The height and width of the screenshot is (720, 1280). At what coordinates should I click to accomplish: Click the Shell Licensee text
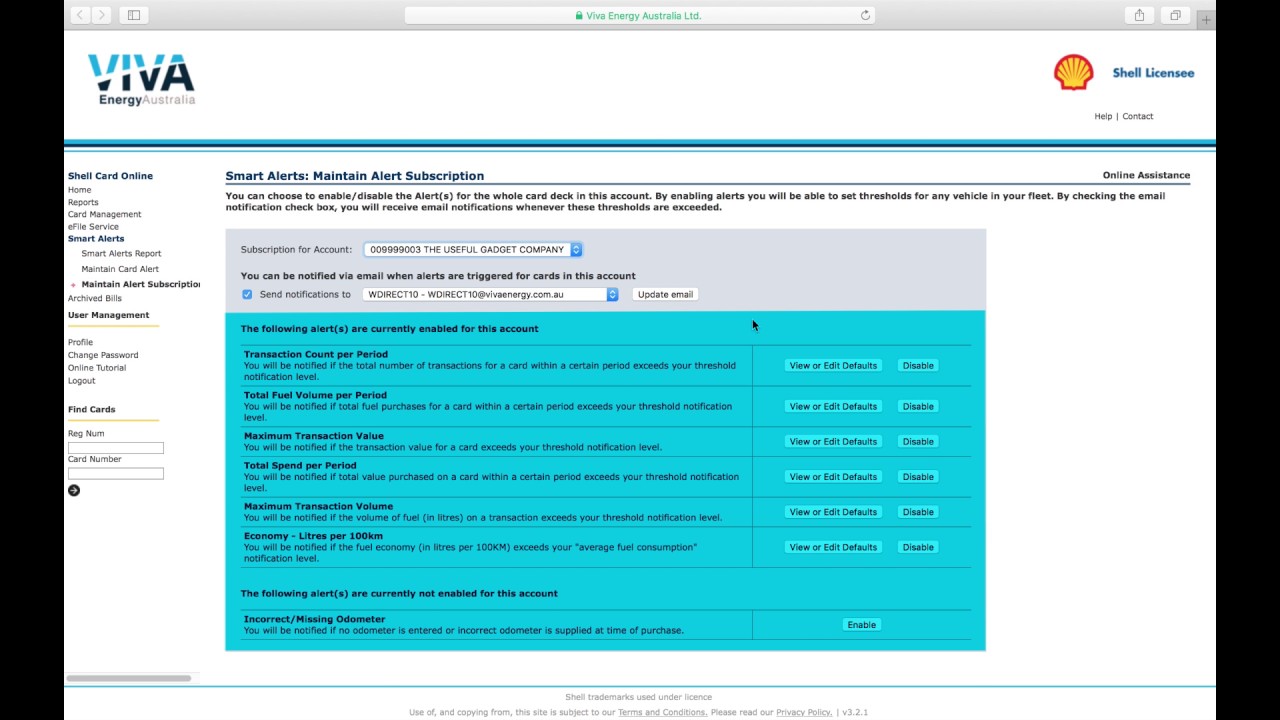tap(1153, 73)
